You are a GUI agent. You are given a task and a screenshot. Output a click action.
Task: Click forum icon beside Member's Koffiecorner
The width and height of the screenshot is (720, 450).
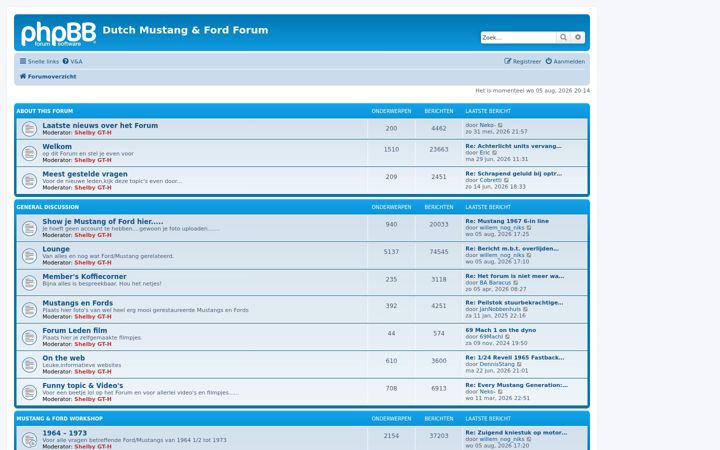click(29, 282)
